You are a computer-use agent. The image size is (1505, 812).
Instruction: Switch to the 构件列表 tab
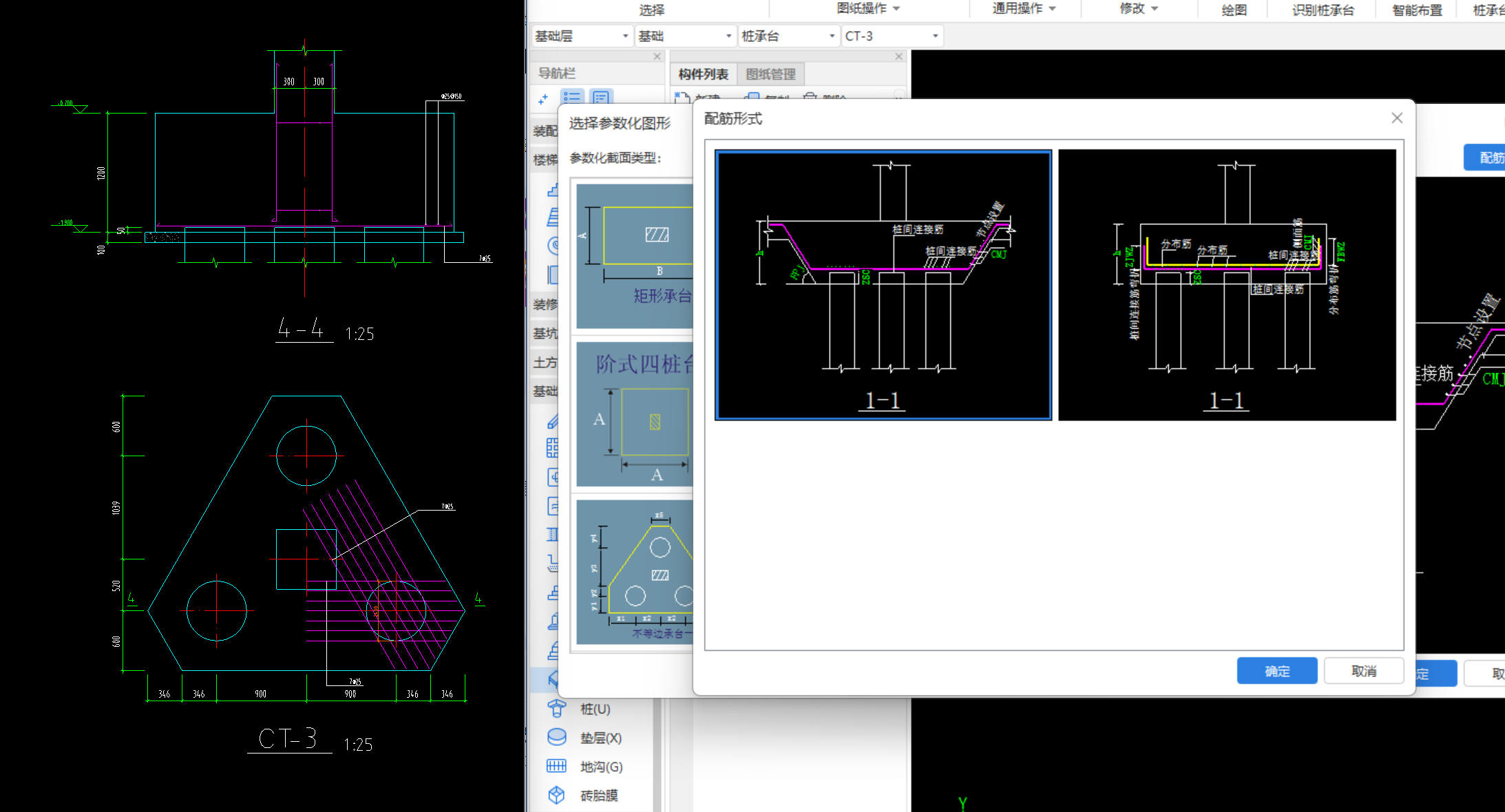pyautogui.click(x=703, y=74)
